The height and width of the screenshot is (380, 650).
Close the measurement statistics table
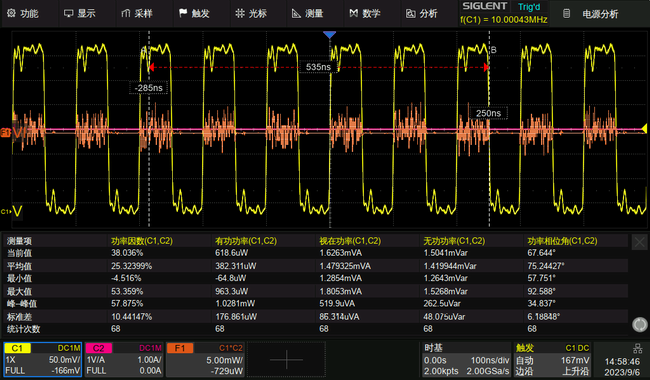pyautogui.click(x=639, y=242)
